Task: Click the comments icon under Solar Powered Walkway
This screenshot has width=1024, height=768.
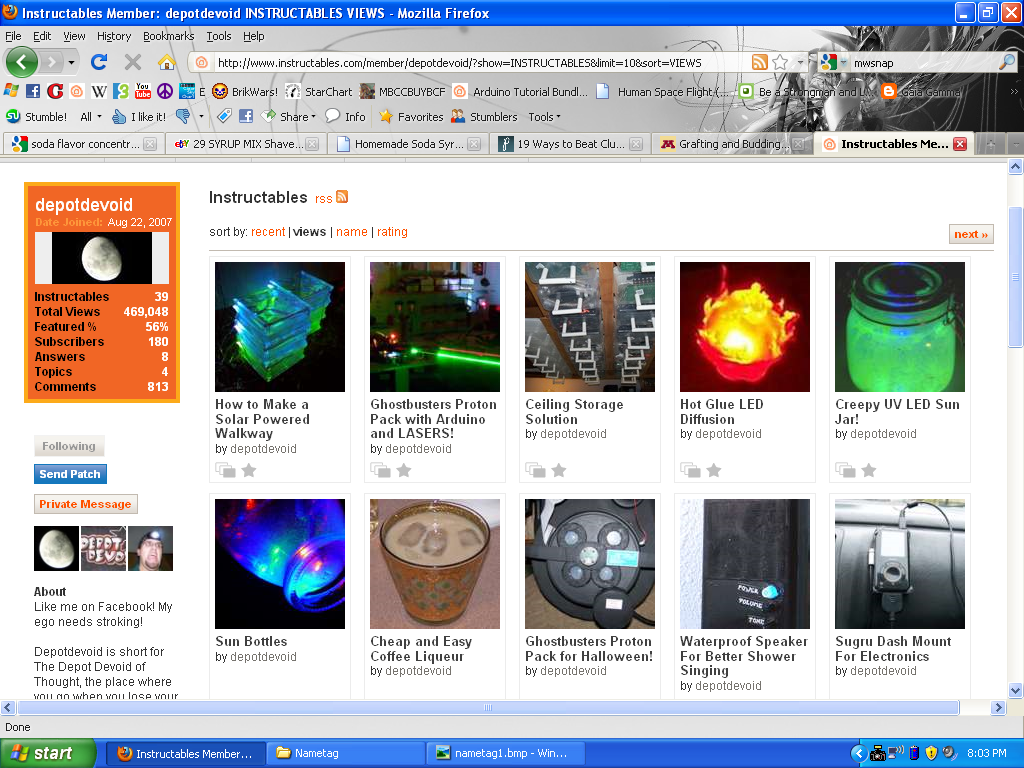Action: [225, 470]
